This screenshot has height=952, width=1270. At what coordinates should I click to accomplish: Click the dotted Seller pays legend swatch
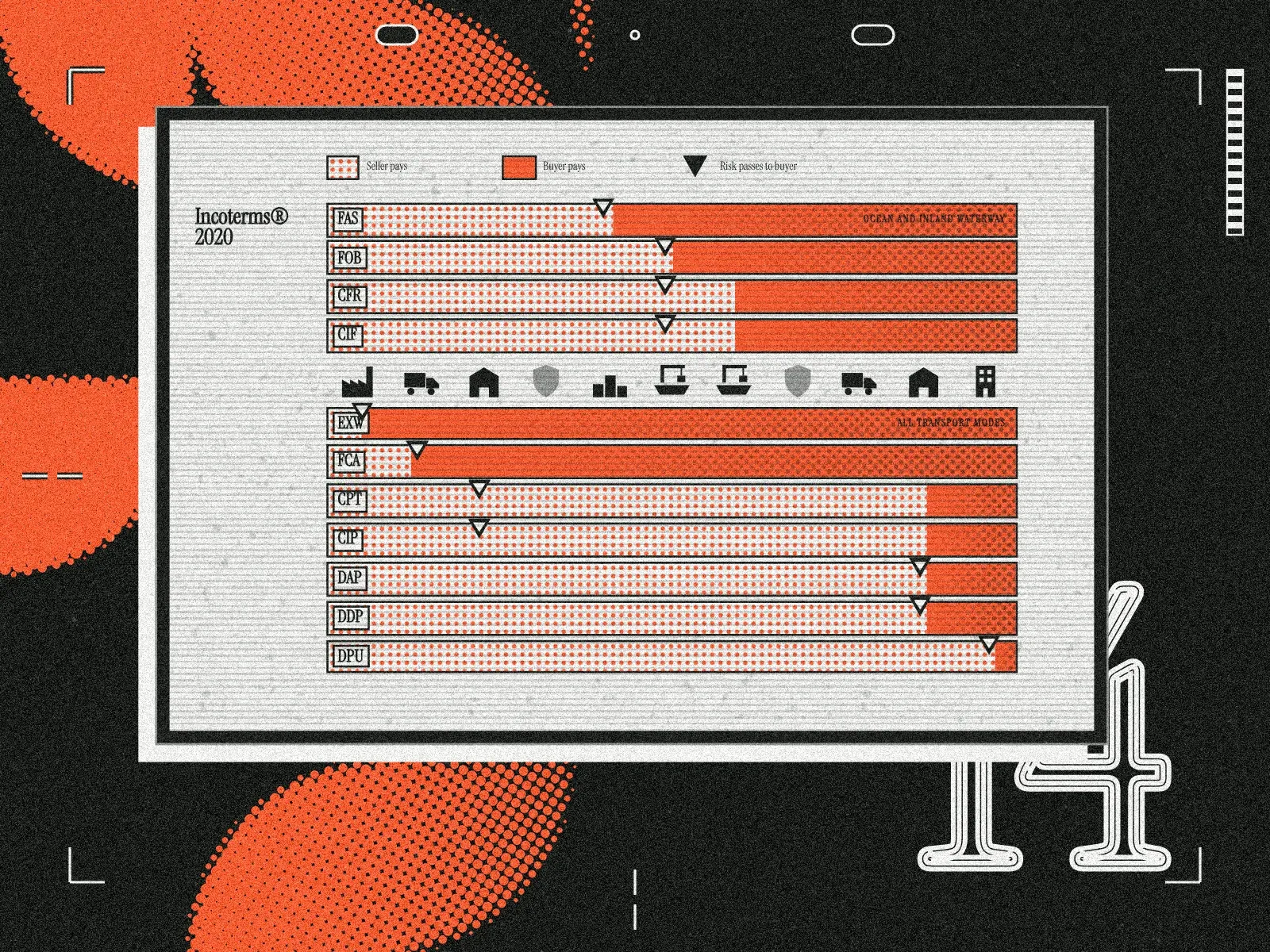pyautogui.click(x=342, y=167)
